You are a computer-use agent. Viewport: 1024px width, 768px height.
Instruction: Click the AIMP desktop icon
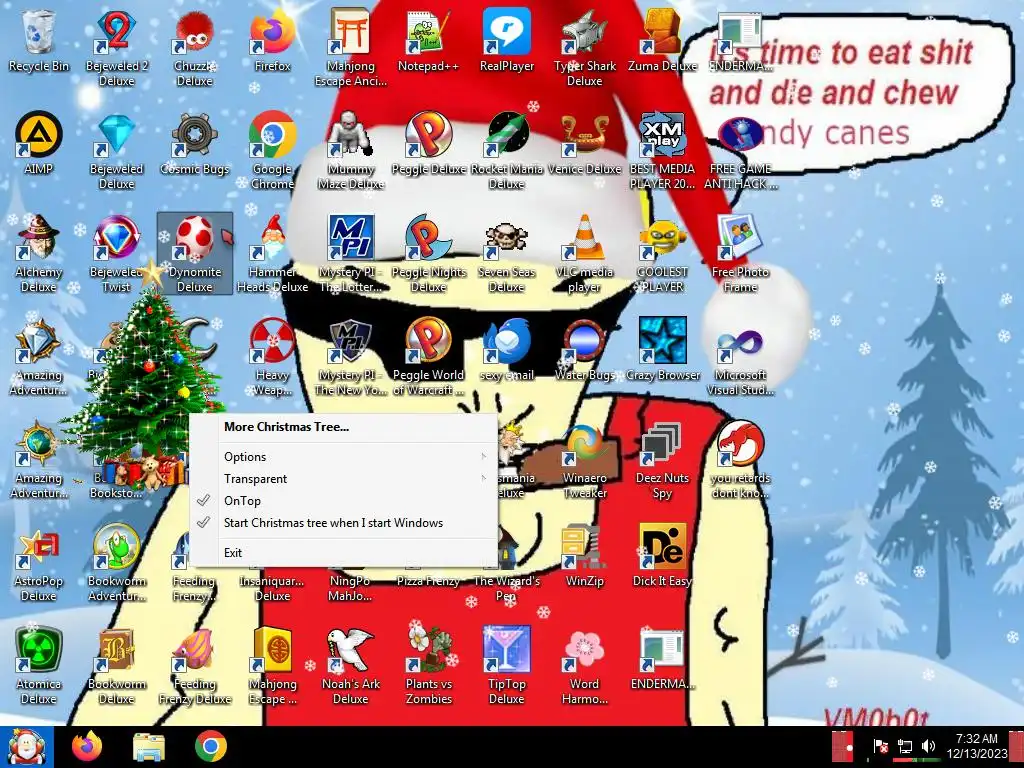(x=39, y=144)
